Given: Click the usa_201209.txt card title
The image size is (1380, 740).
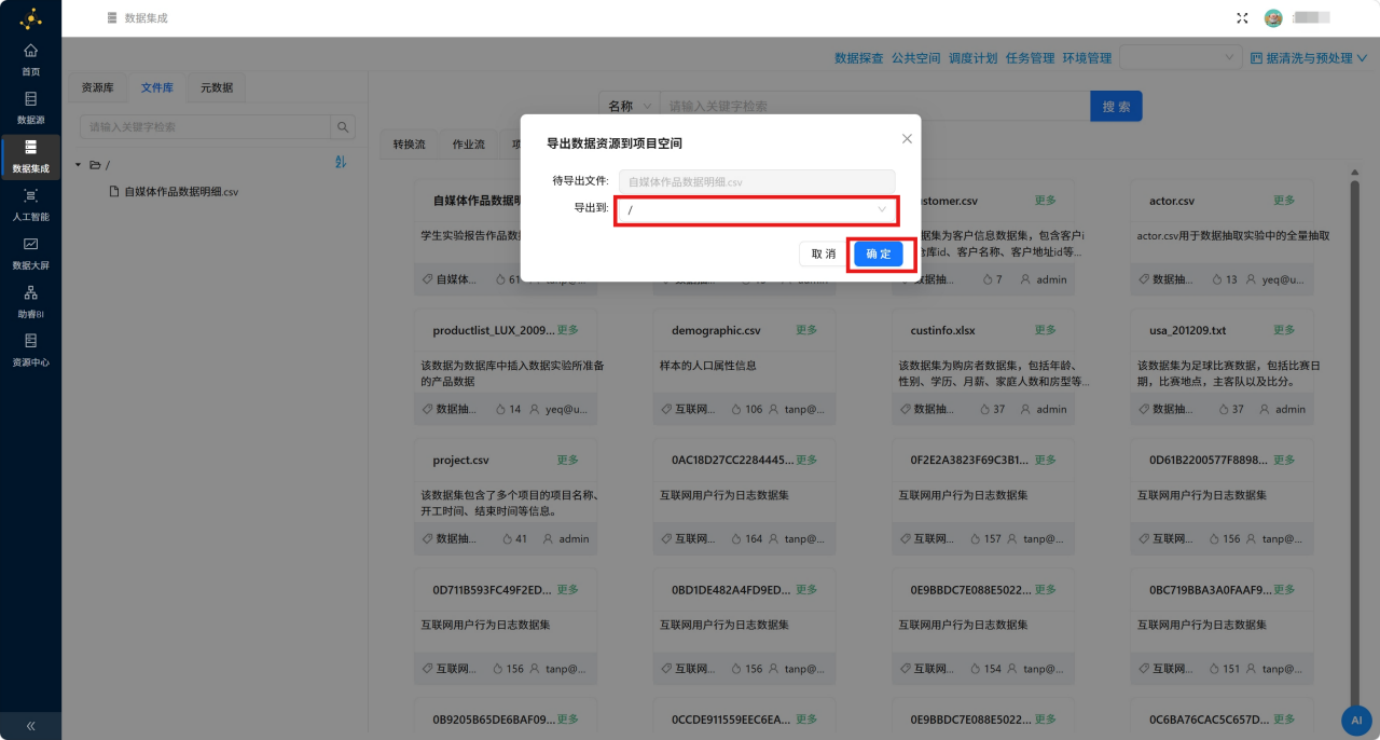Looking at the screenshot, I should click(x=1188, y=331).
